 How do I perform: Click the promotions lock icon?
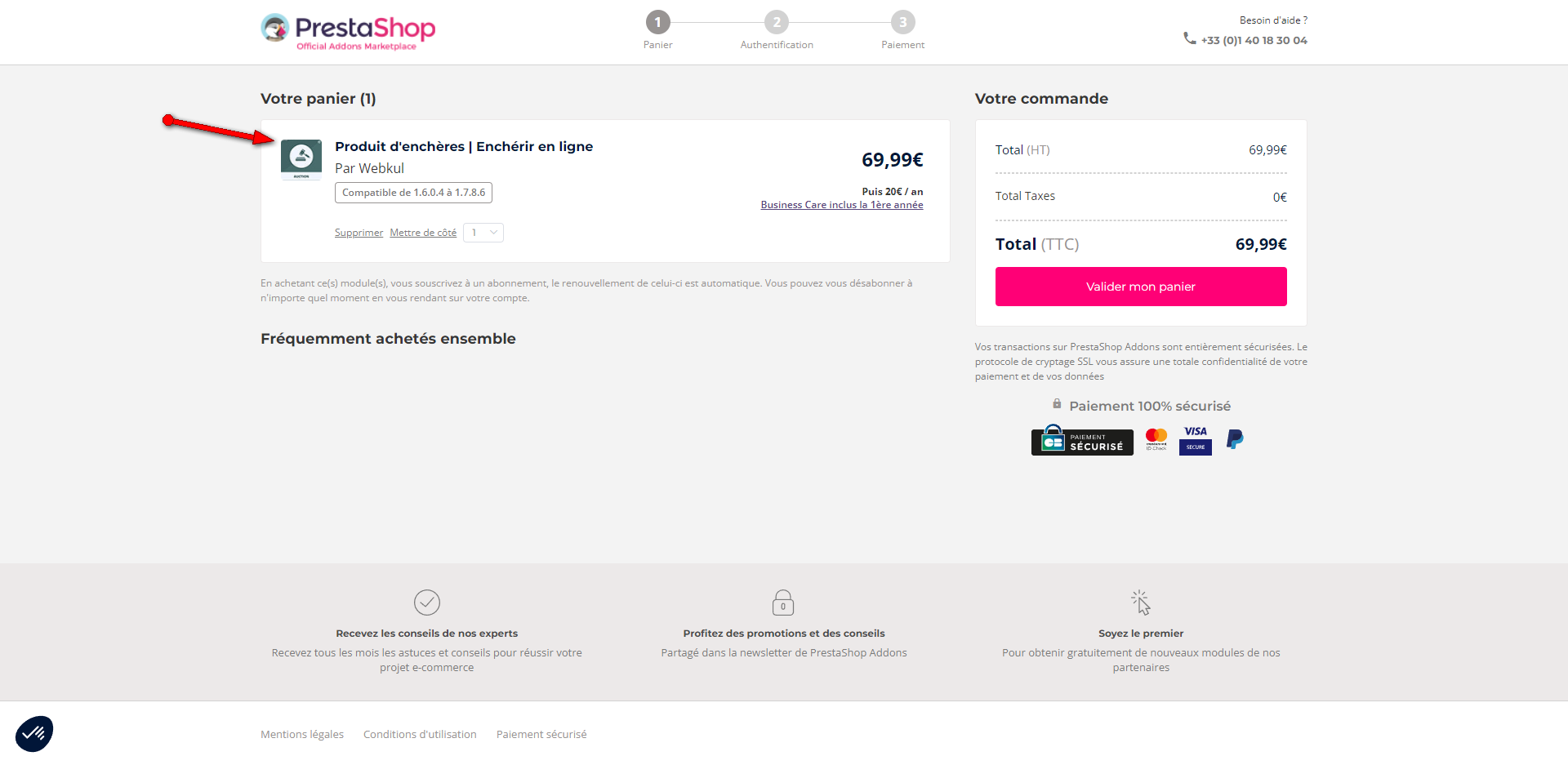pos(783,603)
